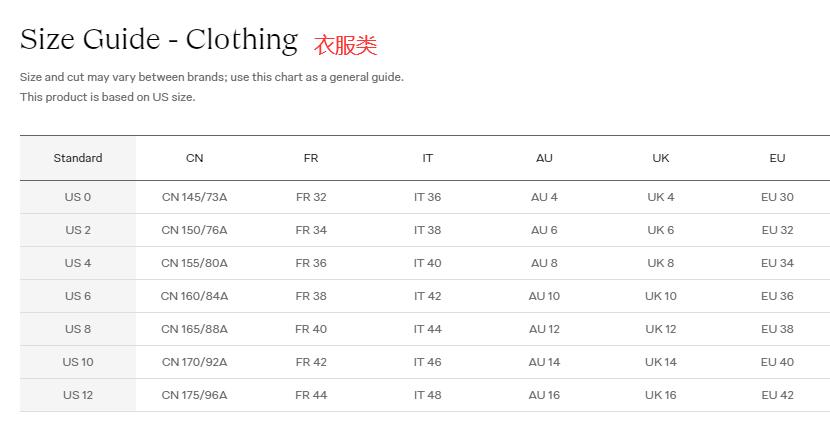Select the UK 16 cell
Screen dimensions: 830x425
point(661,395)
